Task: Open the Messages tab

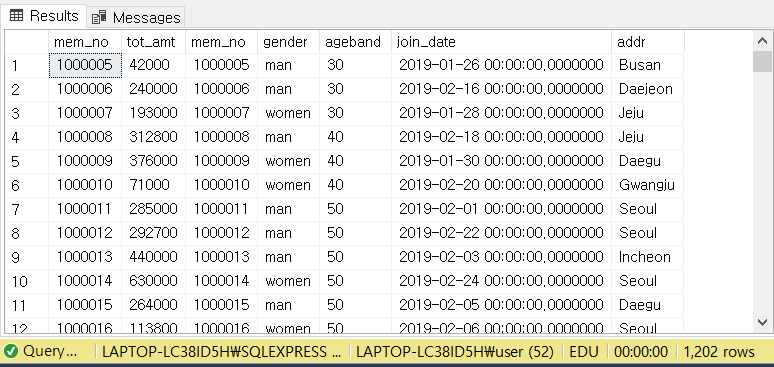Action: (136, 17)
